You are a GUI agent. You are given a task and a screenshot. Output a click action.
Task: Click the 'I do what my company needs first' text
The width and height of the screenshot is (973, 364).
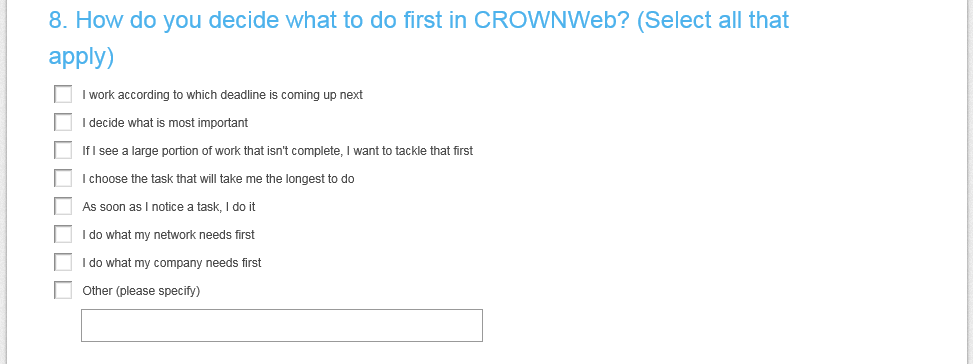[x=172, y=263]
